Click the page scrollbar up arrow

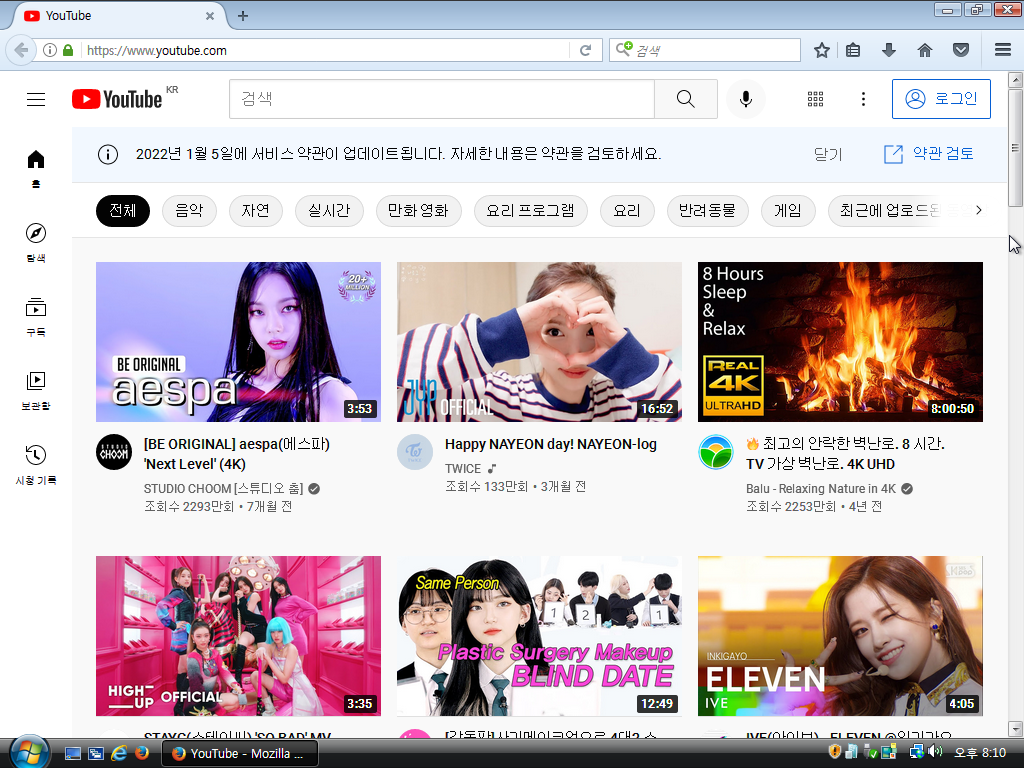(1016, 80)
